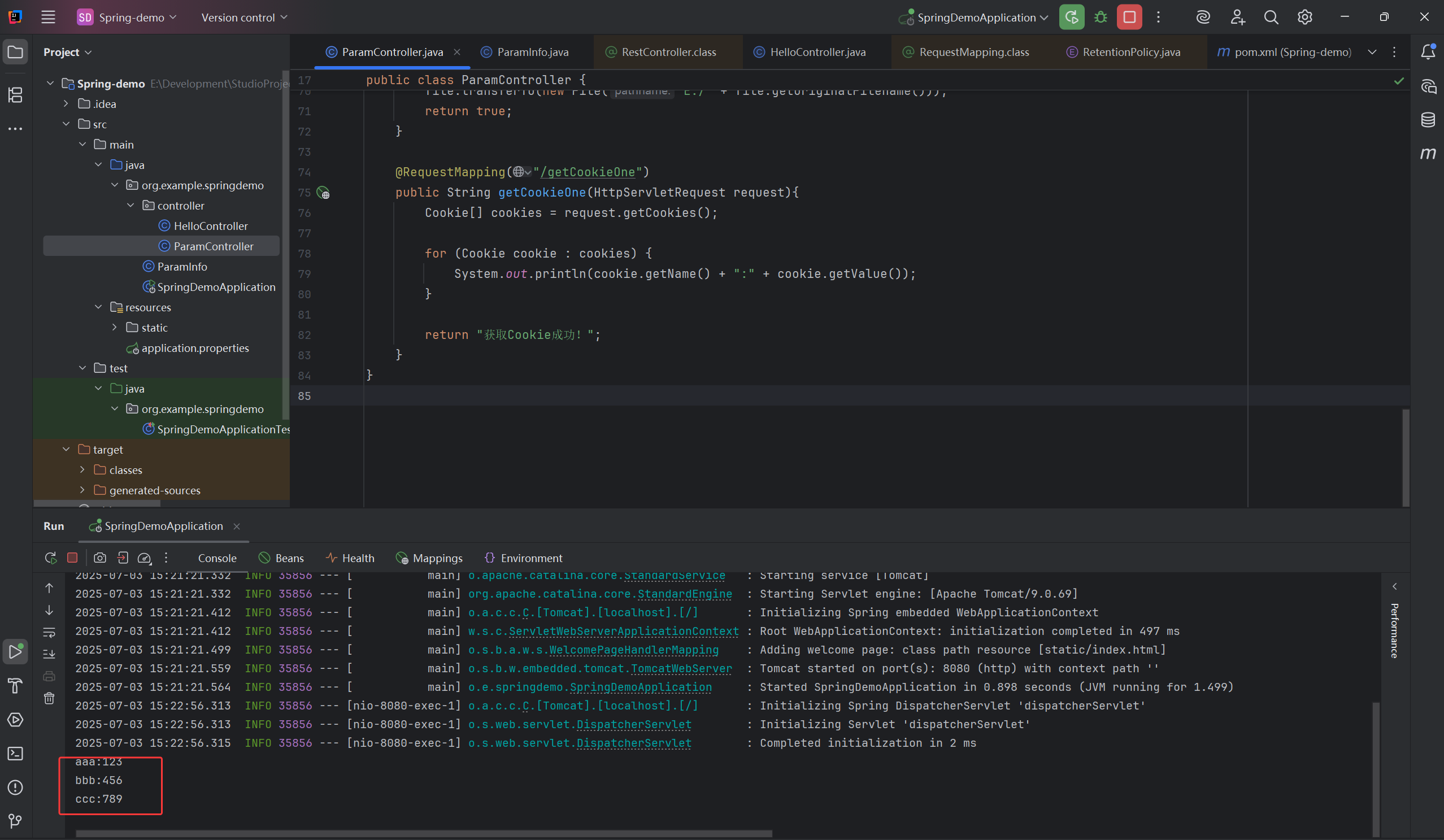Stop the running app in top toolbar
Screen dimensions: 1444x840
click(1129, 17)
